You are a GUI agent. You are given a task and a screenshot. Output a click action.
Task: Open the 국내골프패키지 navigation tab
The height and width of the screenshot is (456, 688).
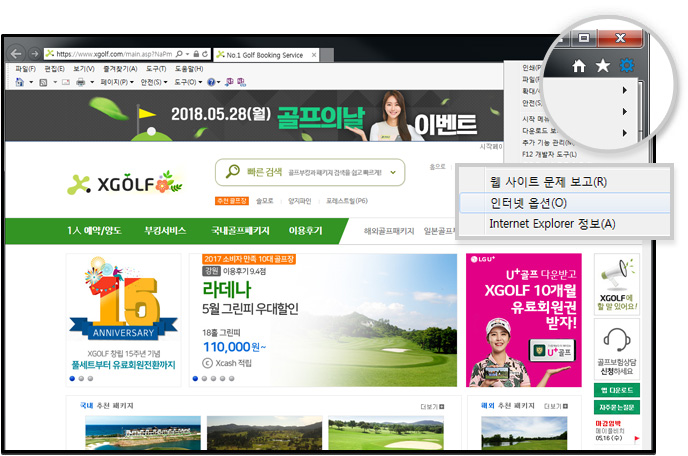coord(240,231)
